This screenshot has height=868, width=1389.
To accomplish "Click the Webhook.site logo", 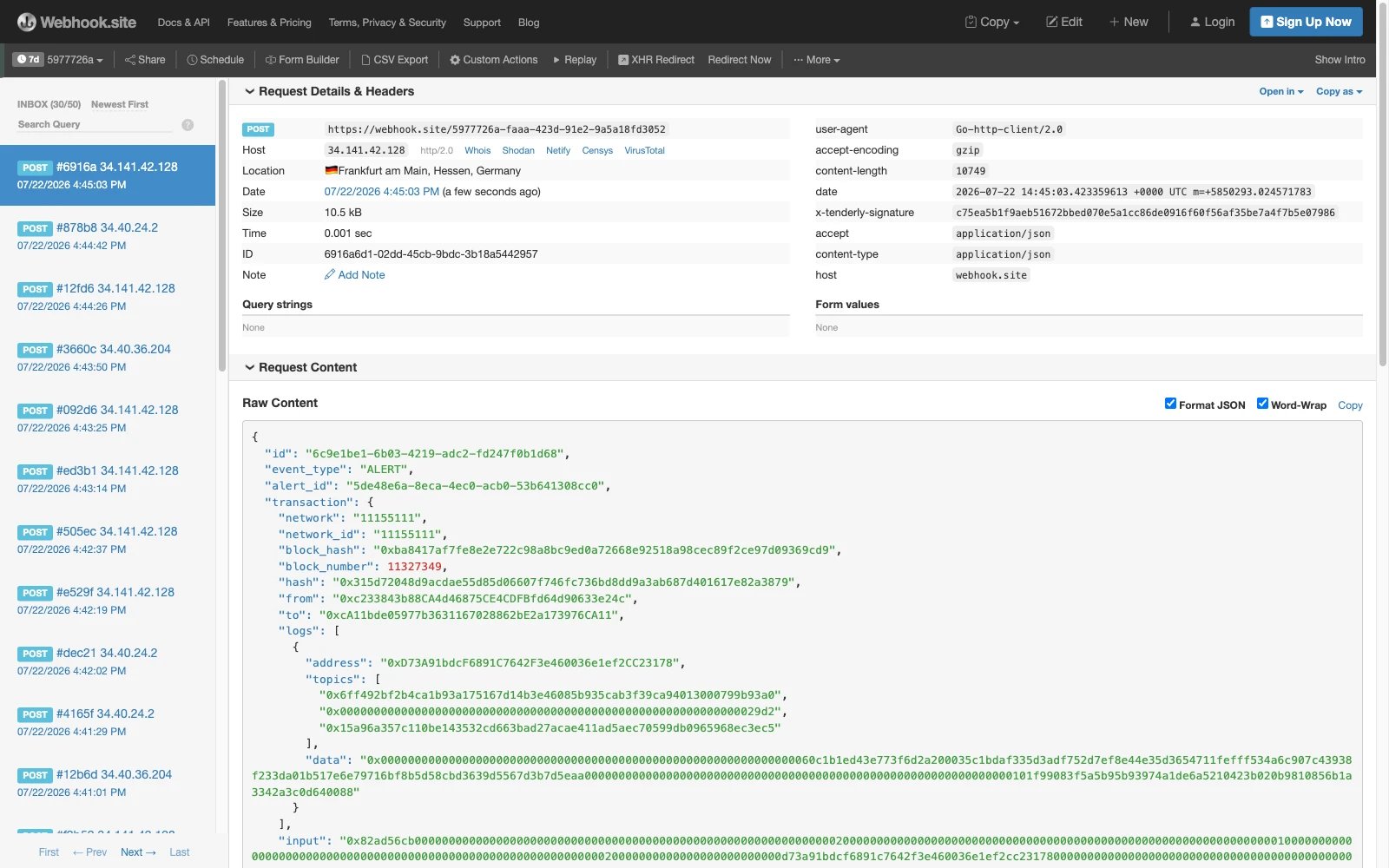I will [76, 22].
